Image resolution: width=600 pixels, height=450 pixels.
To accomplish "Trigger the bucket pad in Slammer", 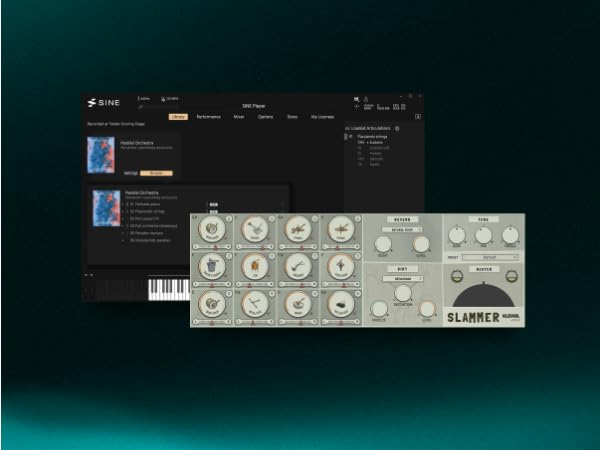I will pos(212,266).
